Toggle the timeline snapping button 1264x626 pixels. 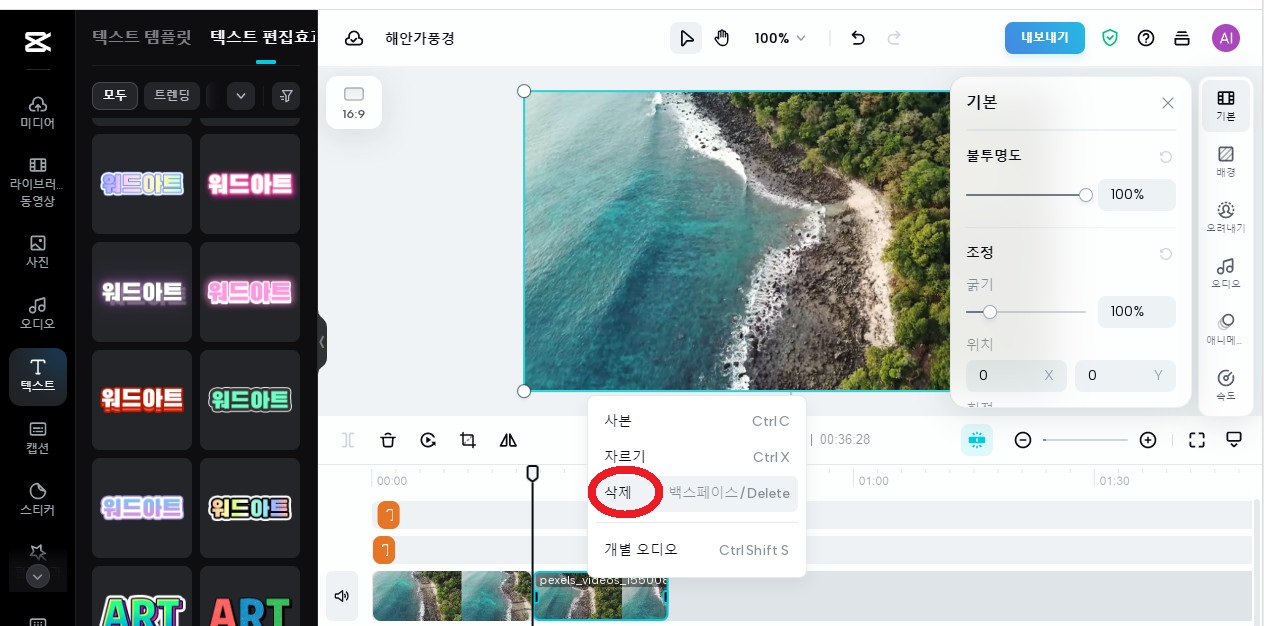pyautogui.click(x=977, y=440)
